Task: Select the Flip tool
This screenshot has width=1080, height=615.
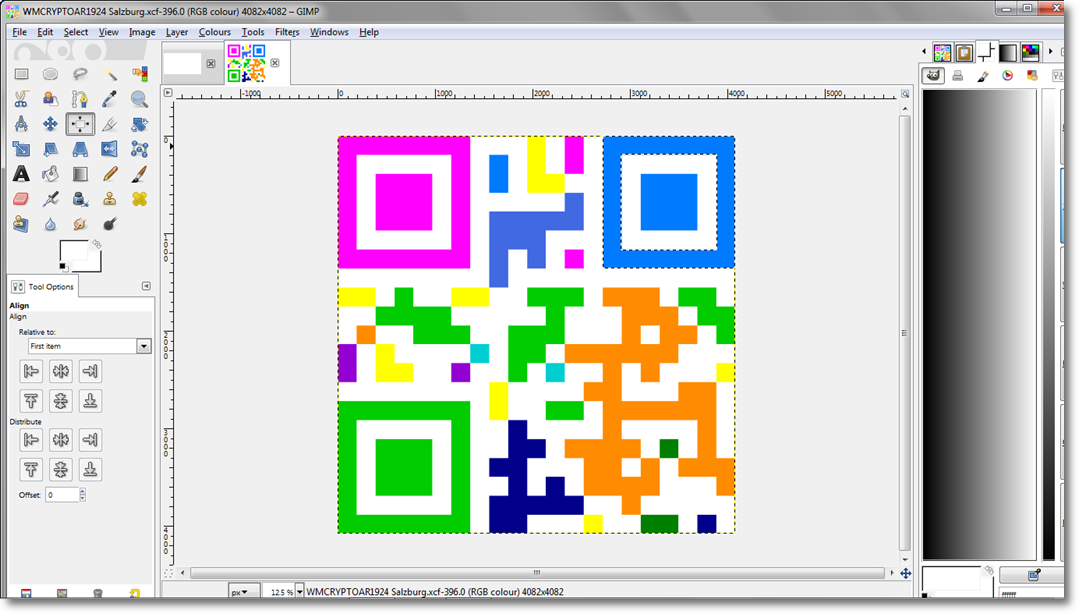Action: point(110,149)
